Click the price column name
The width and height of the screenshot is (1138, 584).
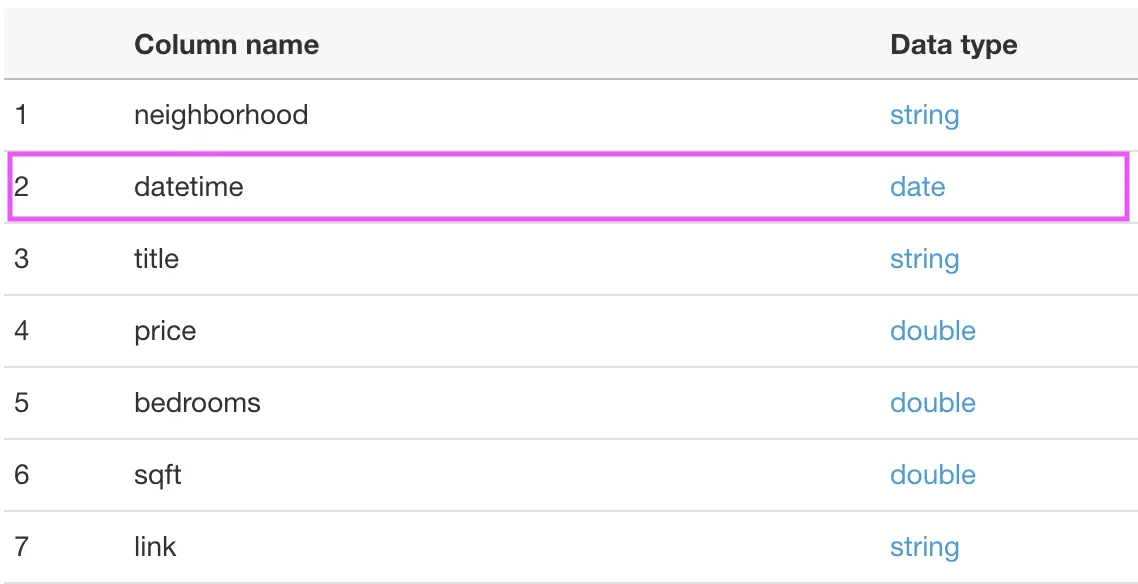click(165, 332)
